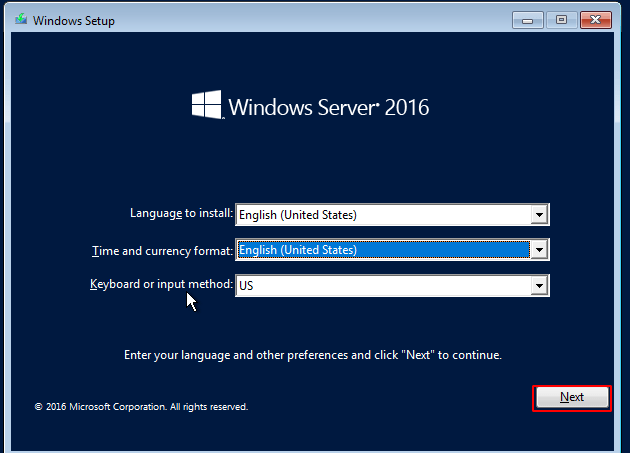This screenshot has width=630, height=453.
Task: Open the Keyboard or input method box
Action: 392,286
